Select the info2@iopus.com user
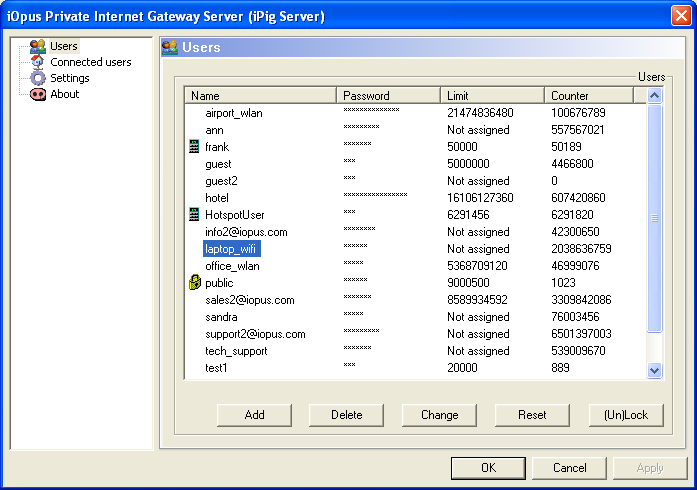Viewport: 697px width, 490px height. 246,232
